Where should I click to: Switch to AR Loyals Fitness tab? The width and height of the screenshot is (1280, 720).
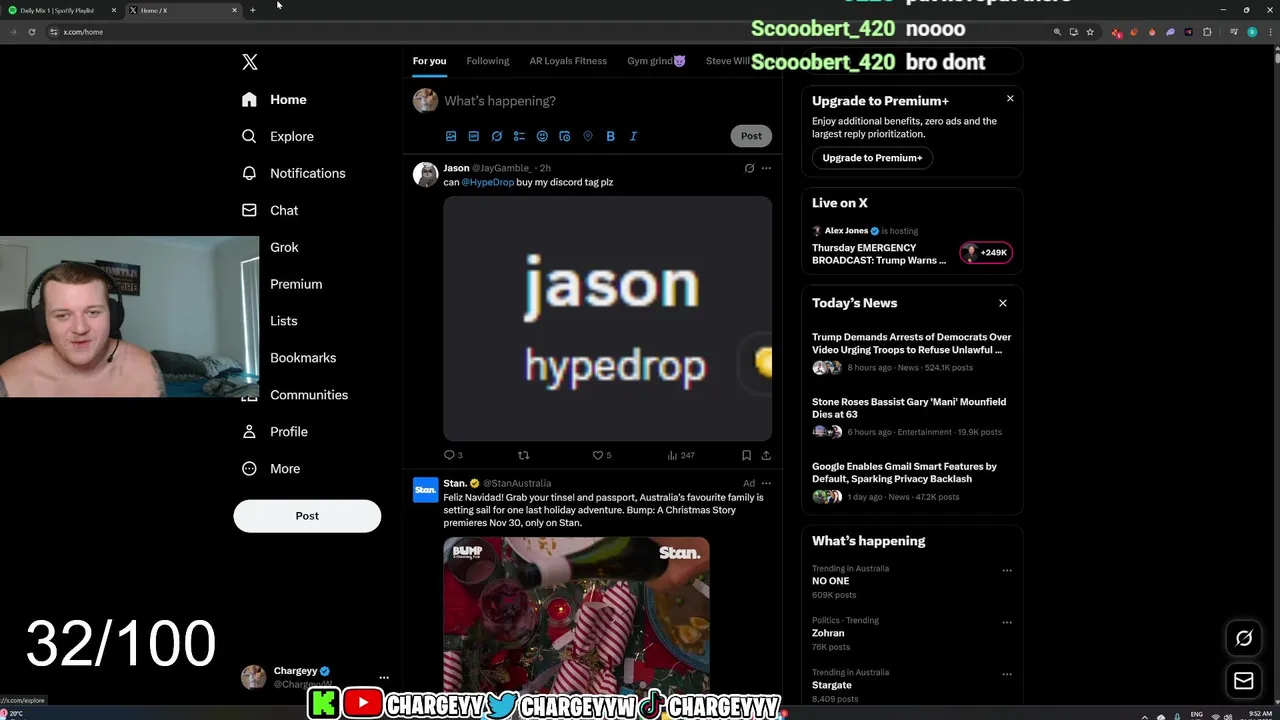[x=568, y=61]
